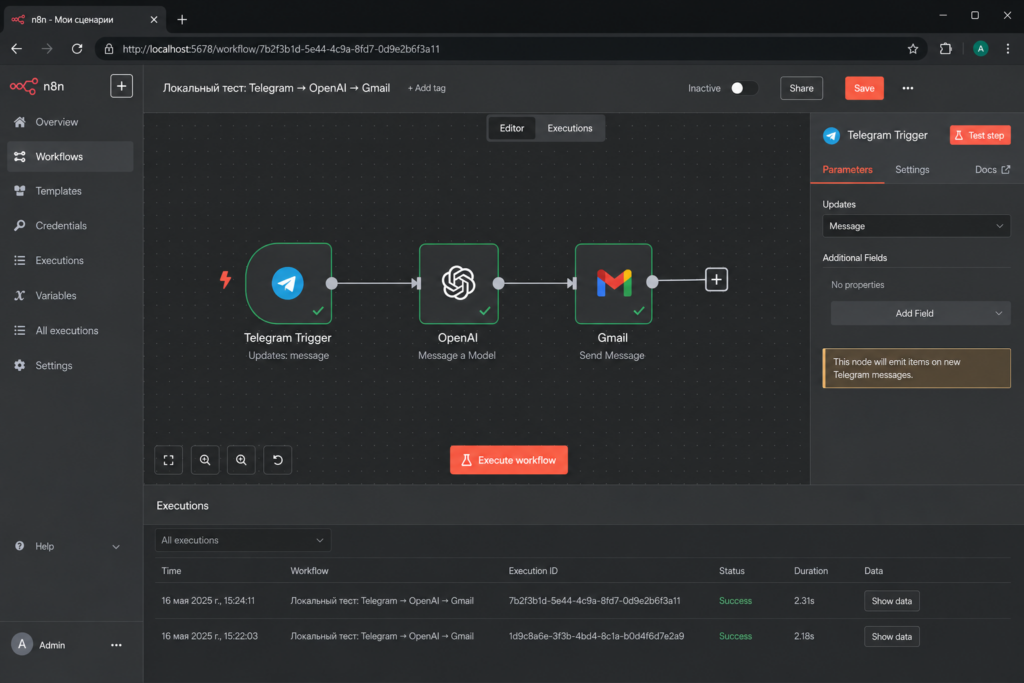The image size is (1024, 683).
Task: Open the Parameters tab
Action: [847, 170]
